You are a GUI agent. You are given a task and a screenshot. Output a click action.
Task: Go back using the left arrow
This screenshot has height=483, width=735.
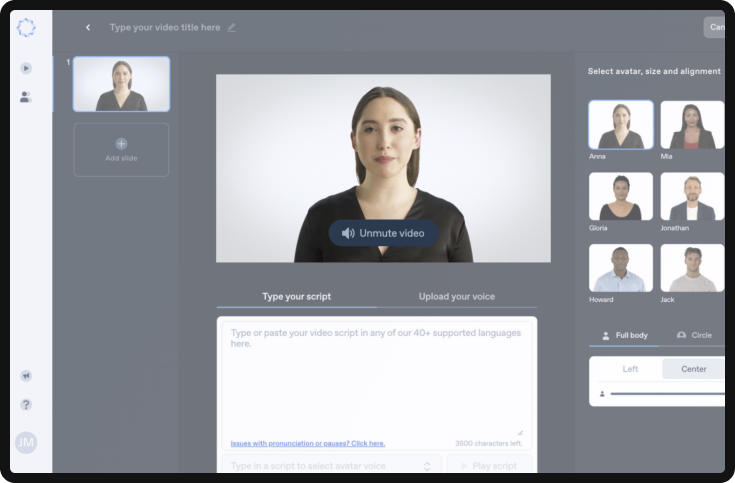[x=88, y=28]
